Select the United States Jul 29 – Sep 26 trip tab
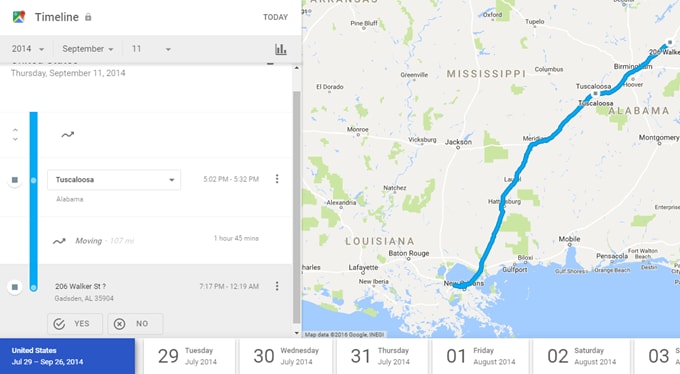The image size is (680, 374). [x=67, y=356]
